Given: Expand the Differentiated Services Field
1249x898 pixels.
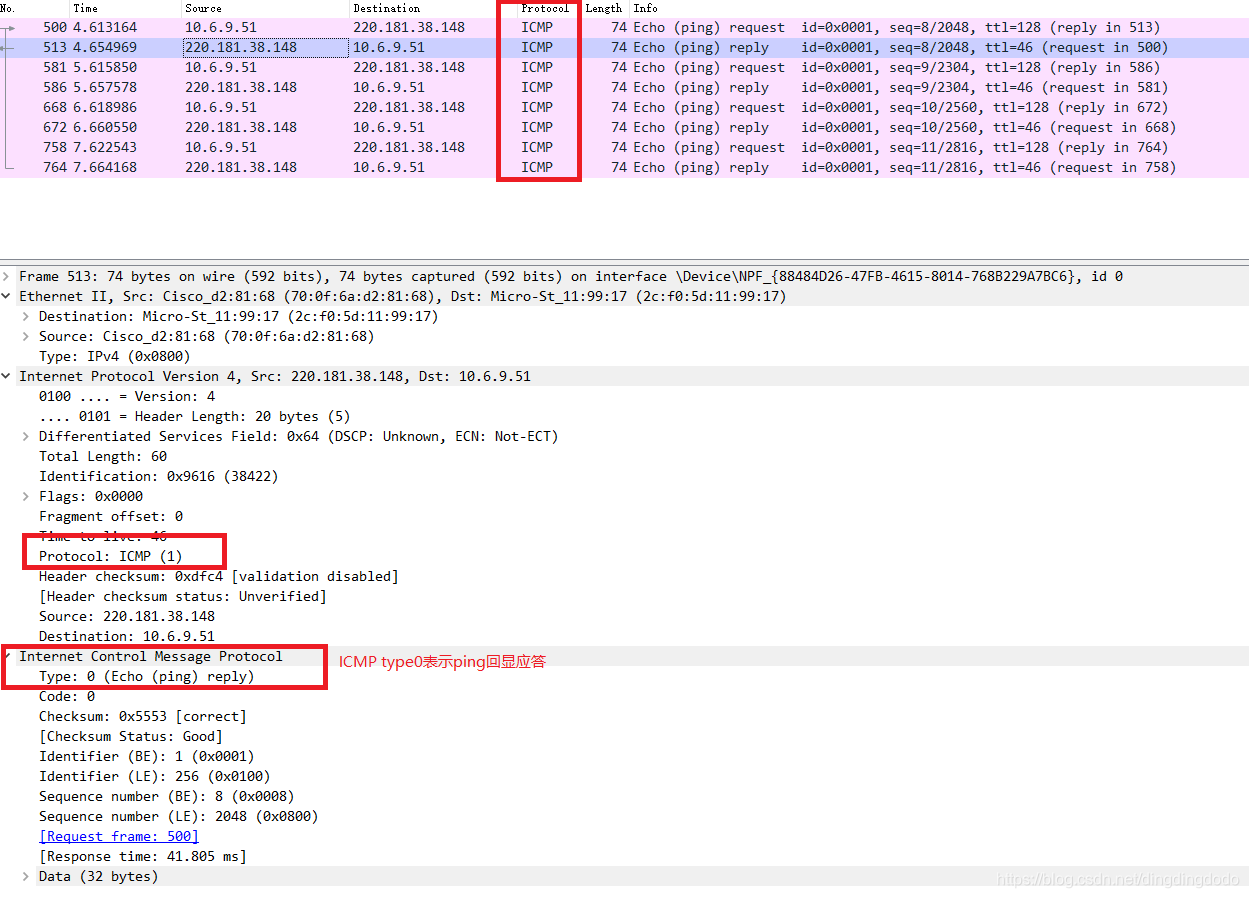Looking at the screenshot, I should tap(27, 436).
